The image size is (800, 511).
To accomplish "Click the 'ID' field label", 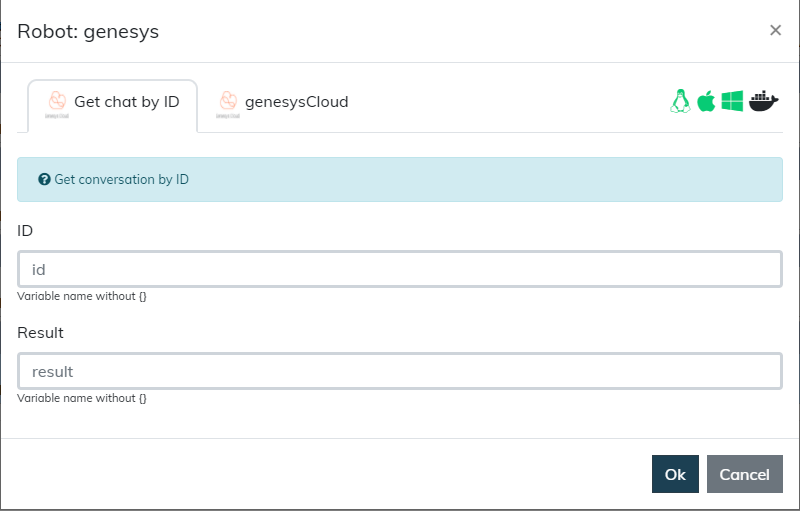I will (x=25, y=231).
